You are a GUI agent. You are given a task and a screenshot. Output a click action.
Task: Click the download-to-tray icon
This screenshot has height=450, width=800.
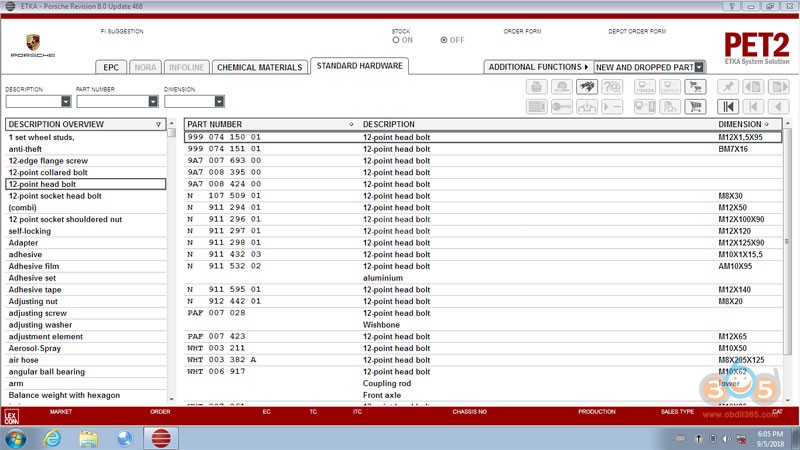click(587, 107)
